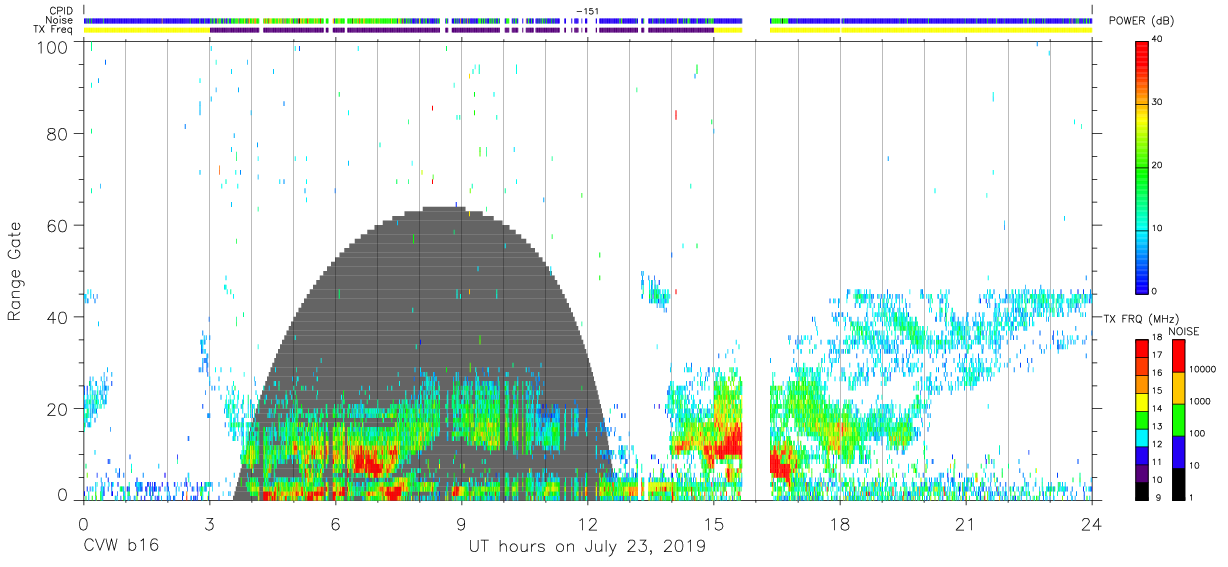Click the 24 hour tick on time axis
This screenshot has height=567, width=1228.
point(1092,524)
